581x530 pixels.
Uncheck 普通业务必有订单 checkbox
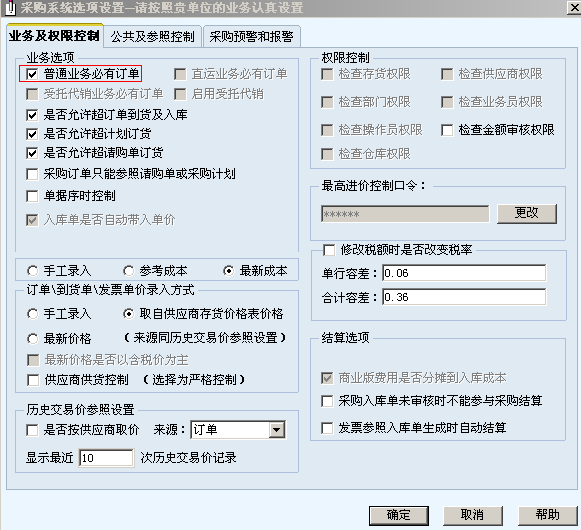pos(32,74)
